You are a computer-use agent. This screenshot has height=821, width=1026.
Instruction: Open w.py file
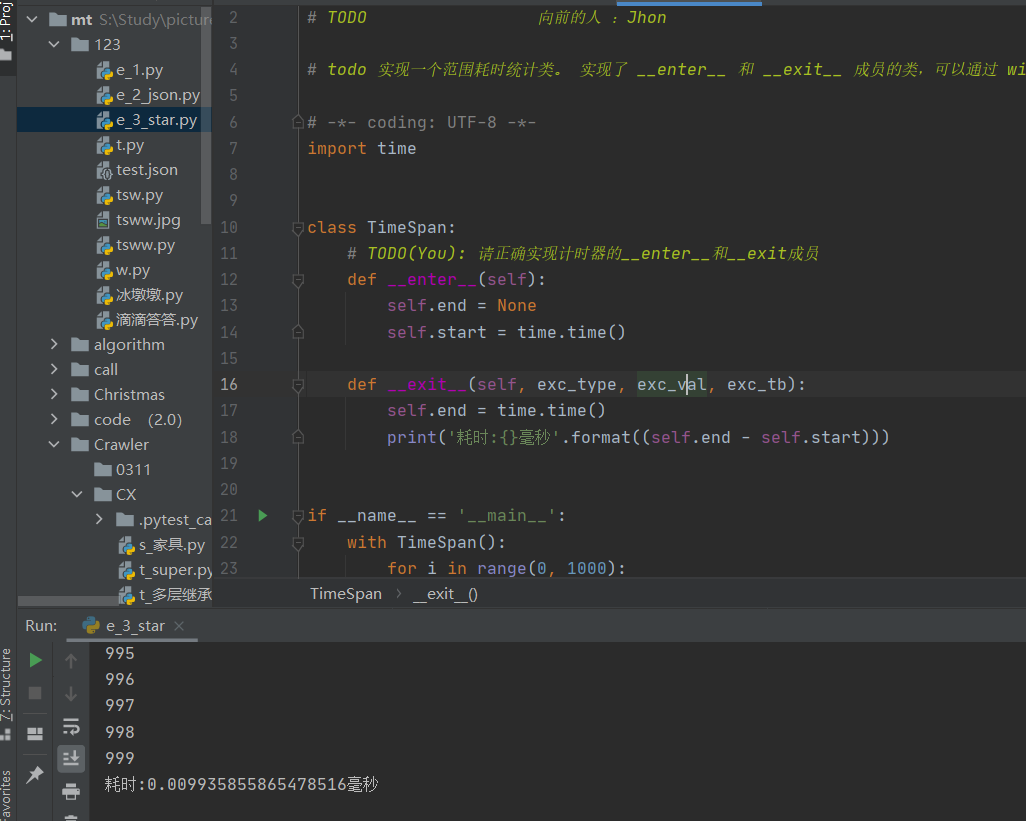pyautogui.click(x=123, y=270)
